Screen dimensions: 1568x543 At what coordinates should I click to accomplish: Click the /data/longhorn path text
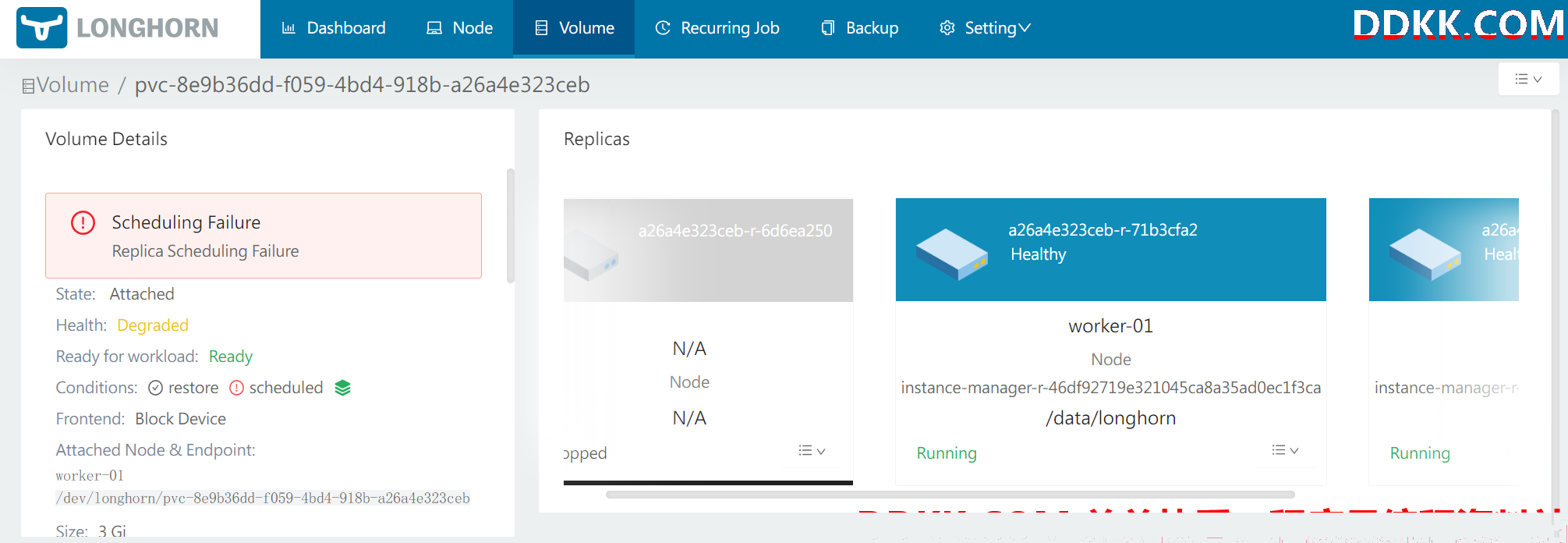pyautogui.click(x=1110, y=418)
